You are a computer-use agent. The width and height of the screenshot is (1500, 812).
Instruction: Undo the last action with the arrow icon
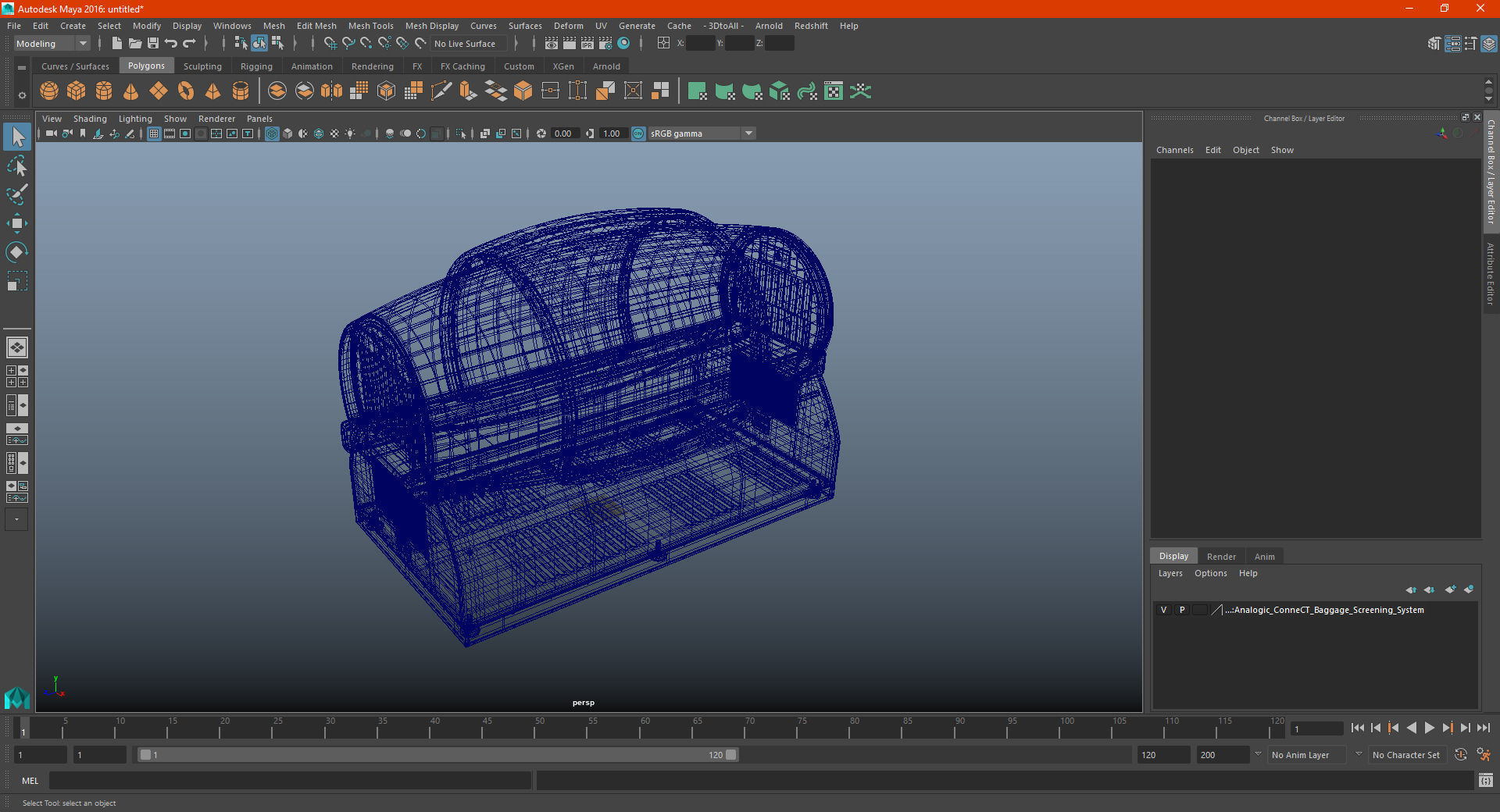(171, 44)
